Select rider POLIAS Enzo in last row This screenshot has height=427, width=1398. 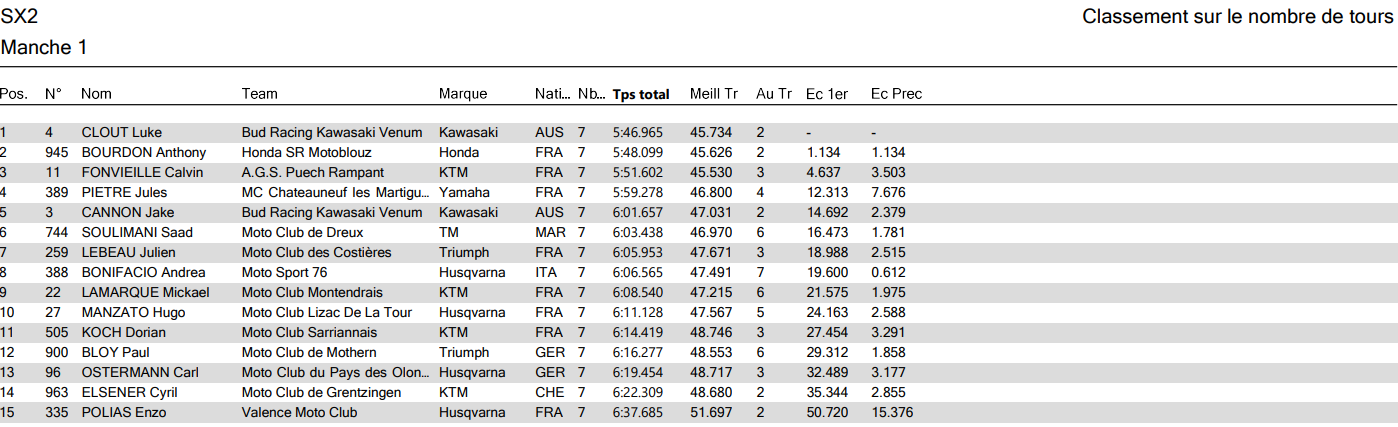123,412
